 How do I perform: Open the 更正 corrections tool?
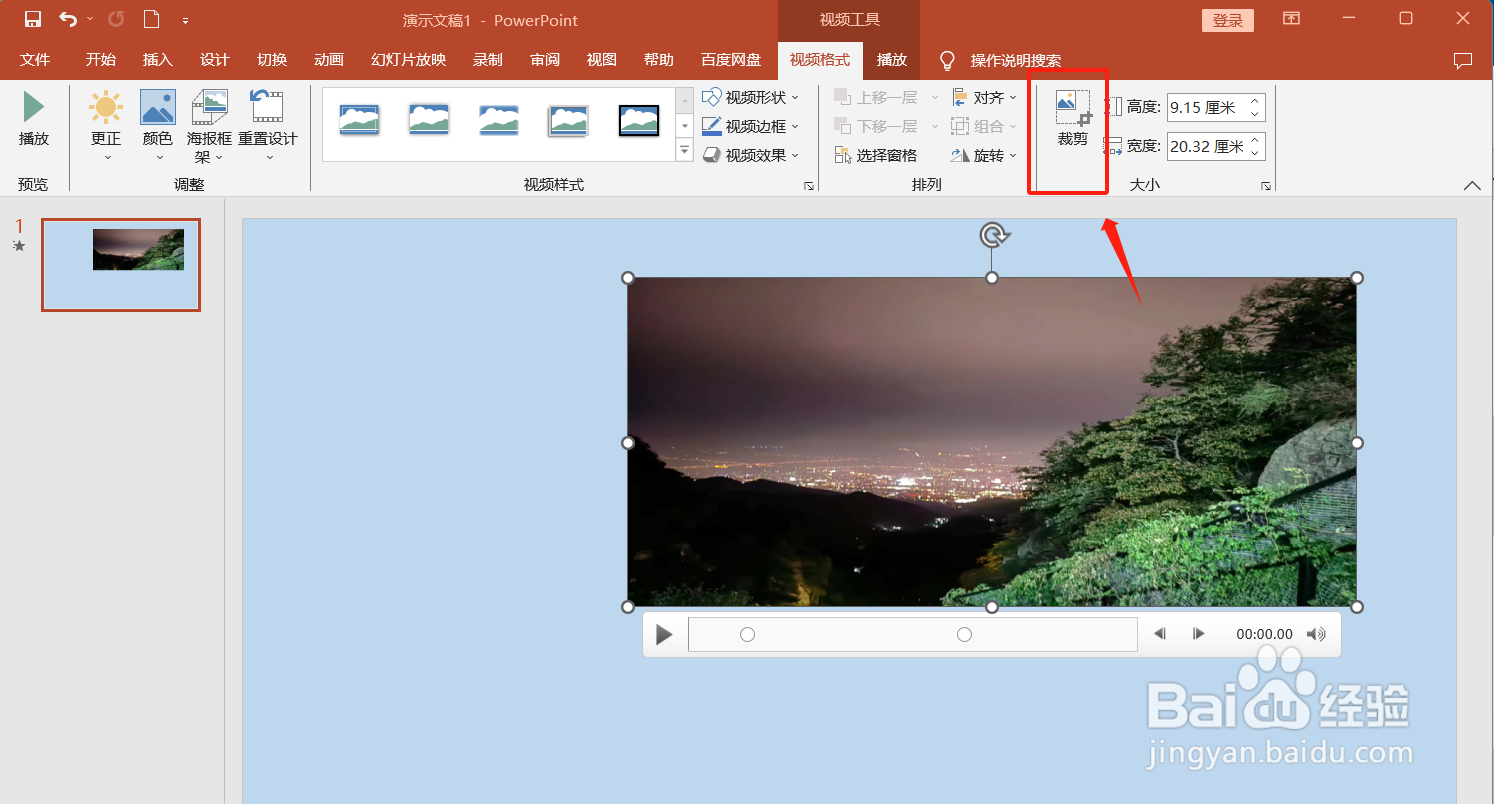click(x=105, y=125)
